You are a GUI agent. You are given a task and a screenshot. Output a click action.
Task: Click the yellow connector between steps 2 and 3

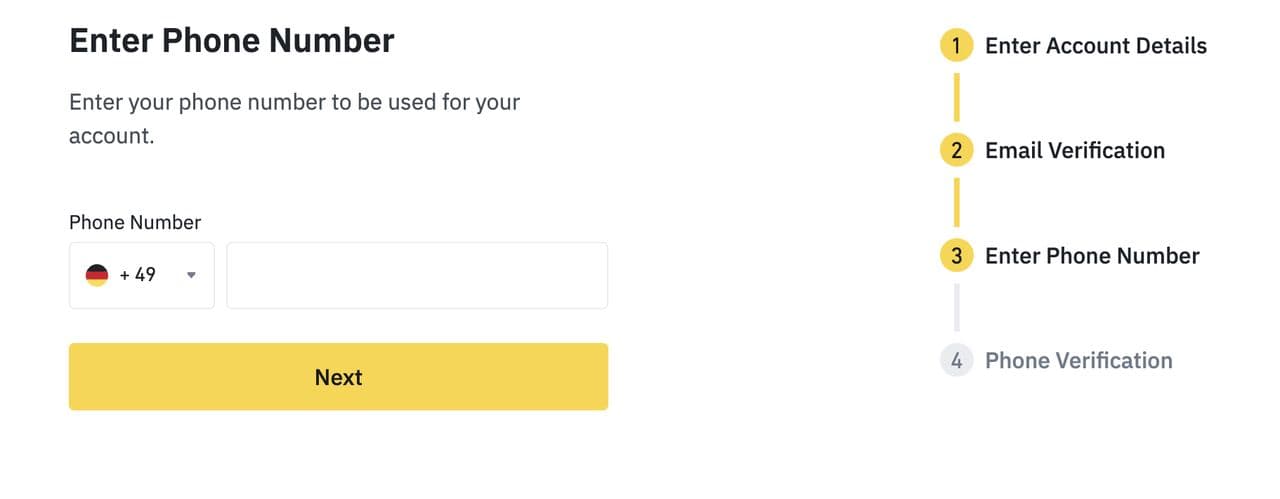pos(957,202)
